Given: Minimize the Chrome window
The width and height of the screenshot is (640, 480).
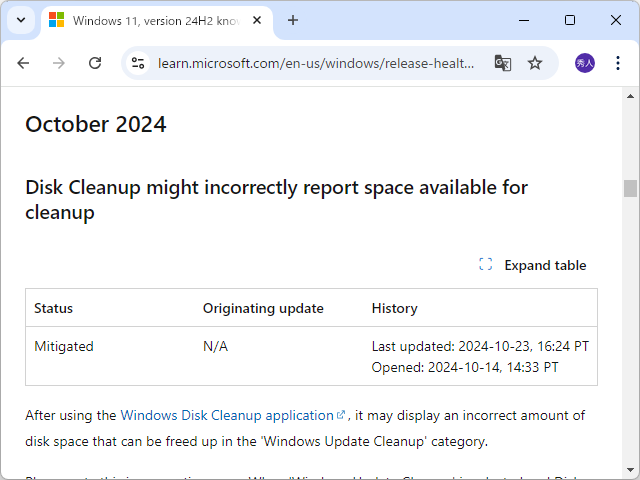Looking at the screenshot, I should (x=524, y=20).
